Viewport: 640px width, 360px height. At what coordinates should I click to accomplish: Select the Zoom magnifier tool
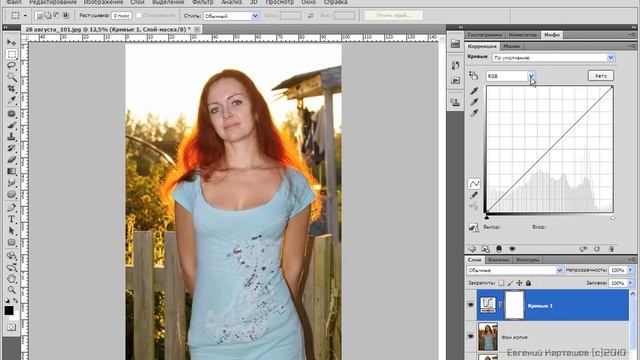[11, 290]
